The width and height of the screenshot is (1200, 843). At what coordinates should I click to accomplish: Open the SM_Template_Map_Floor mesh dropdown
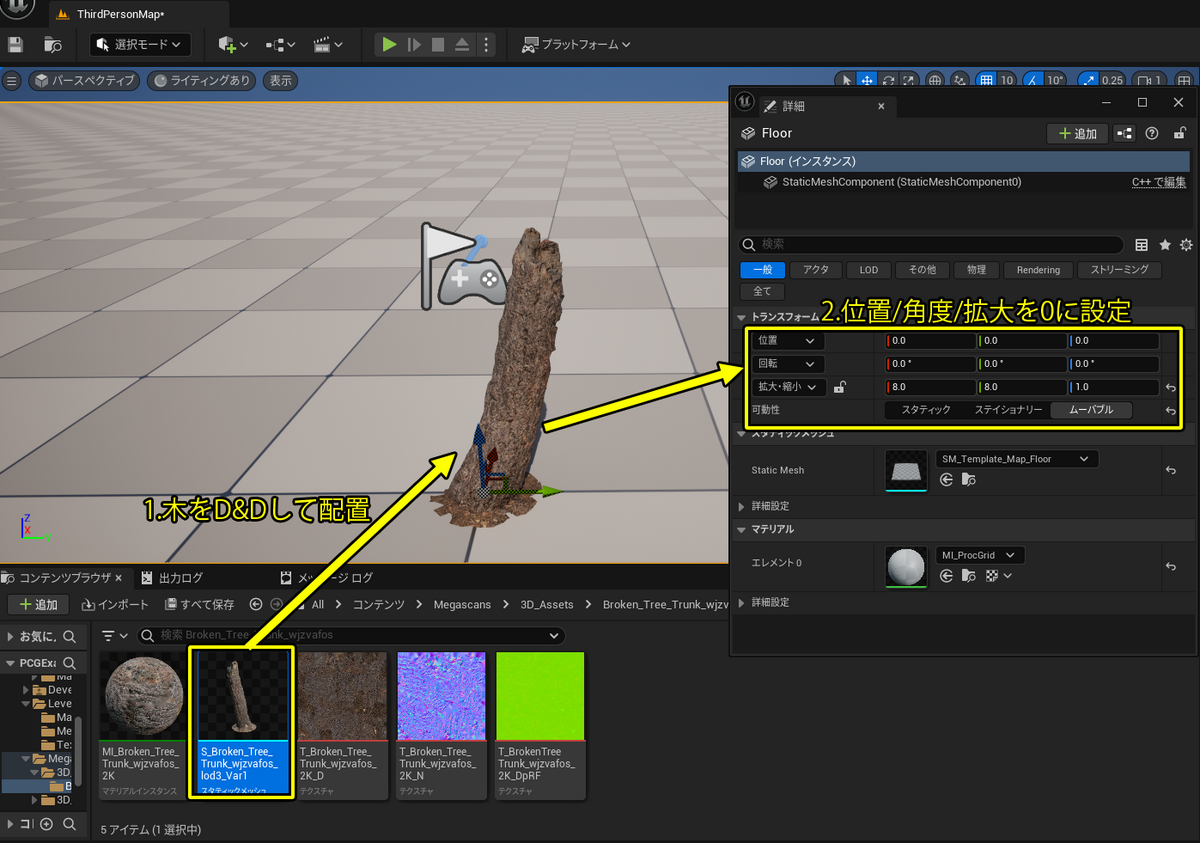tap(1016, 459)
